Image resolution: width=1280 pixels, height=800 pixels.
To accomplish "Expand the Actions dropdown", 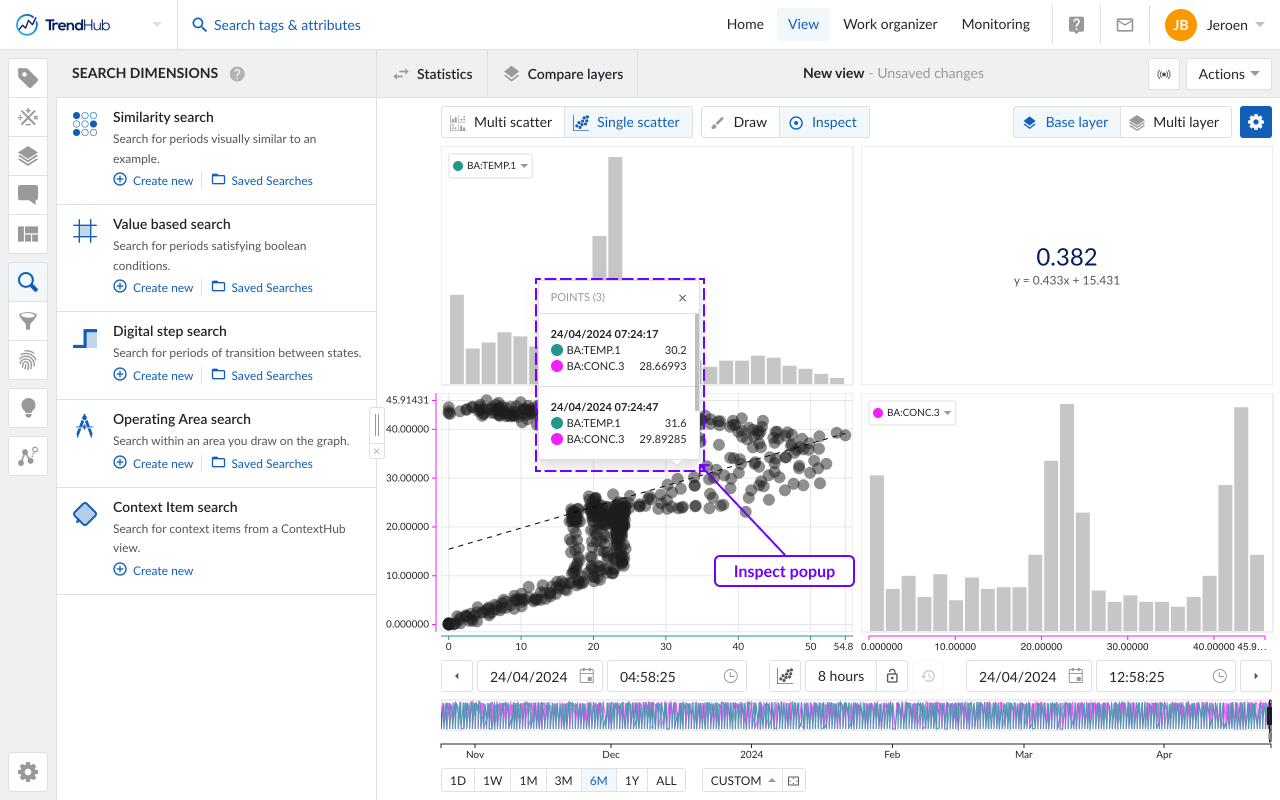I will tap(1228, 74).
